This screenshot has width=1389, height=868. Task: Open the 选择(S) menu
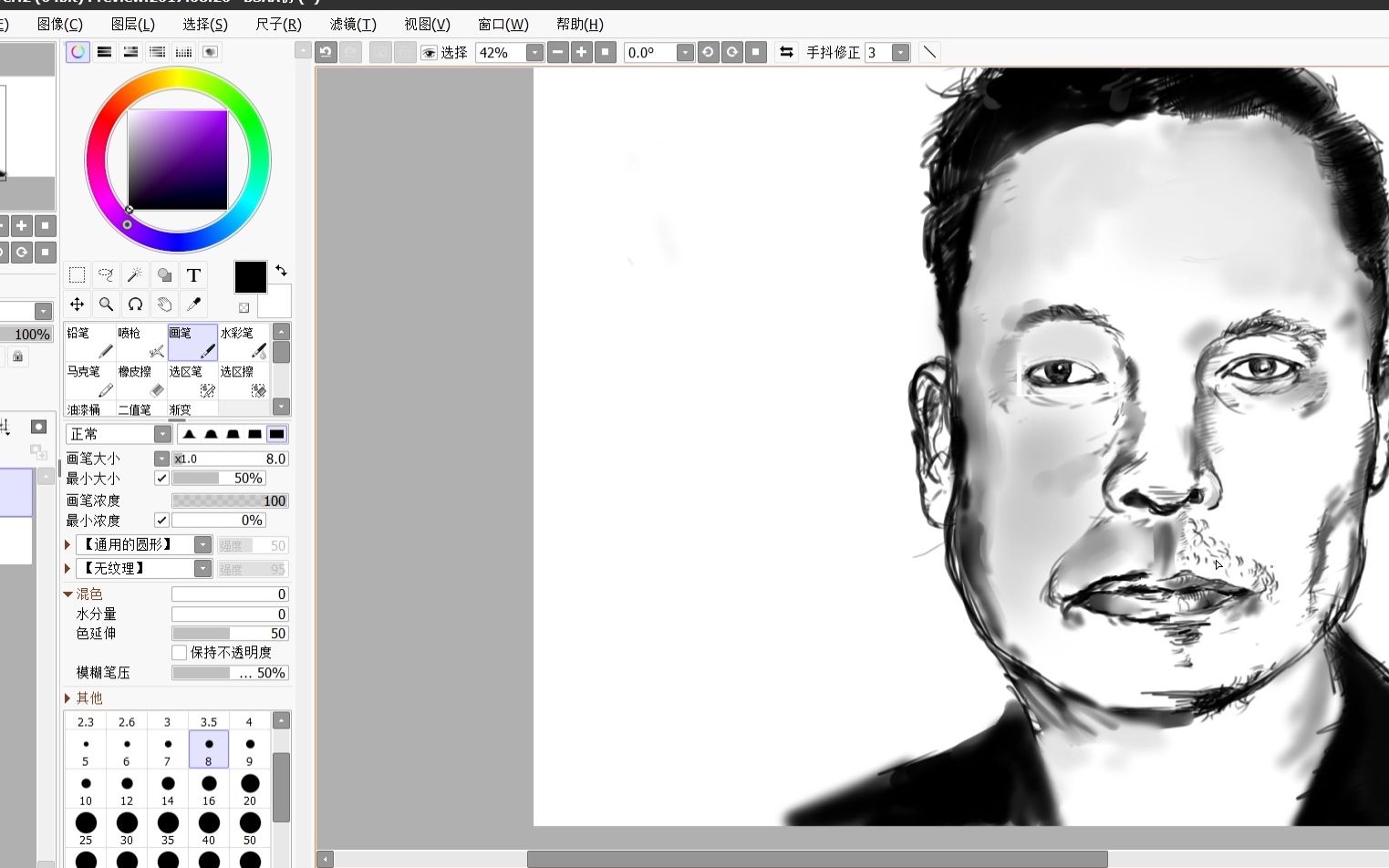[205, 25]
